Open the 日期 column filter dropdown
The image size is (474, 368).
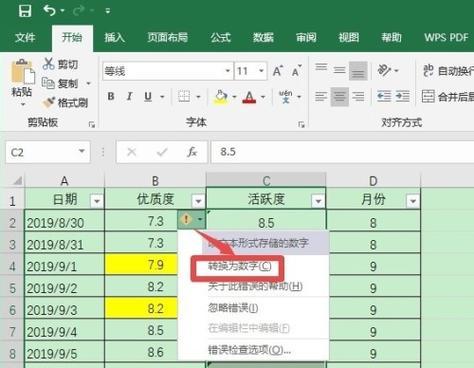(x=97, y=201)
